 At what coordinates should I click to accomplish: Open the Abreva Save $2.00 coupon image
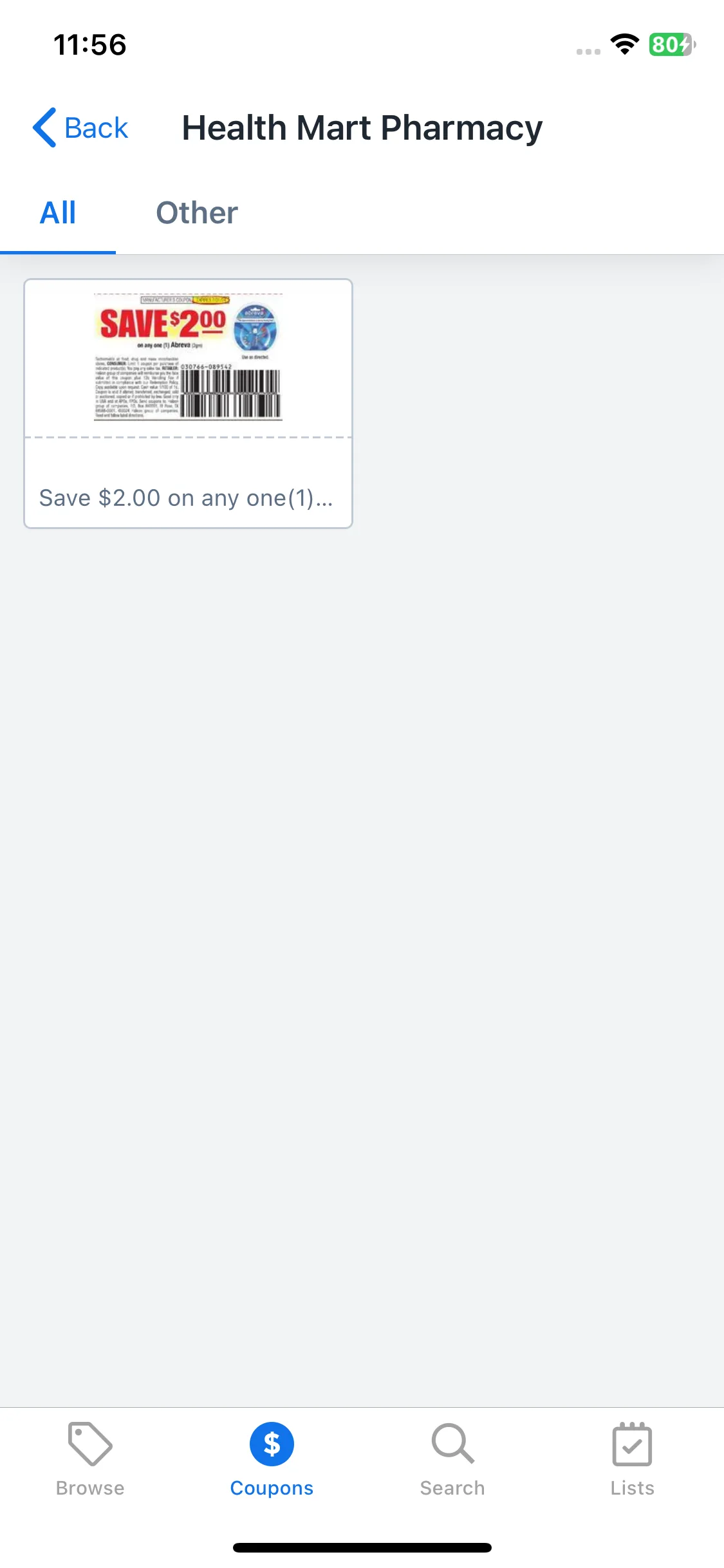[x=188, y=357]
